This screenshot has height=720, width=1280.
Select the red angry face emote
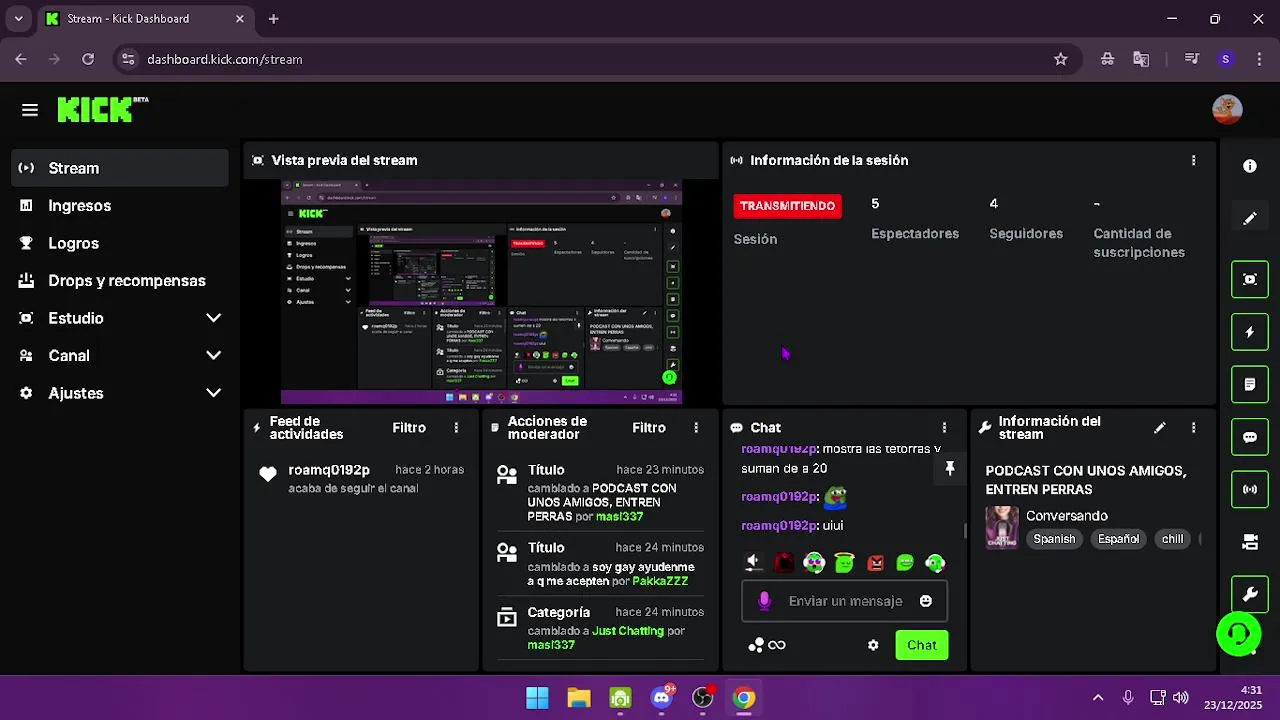click(x=876, y=563)
